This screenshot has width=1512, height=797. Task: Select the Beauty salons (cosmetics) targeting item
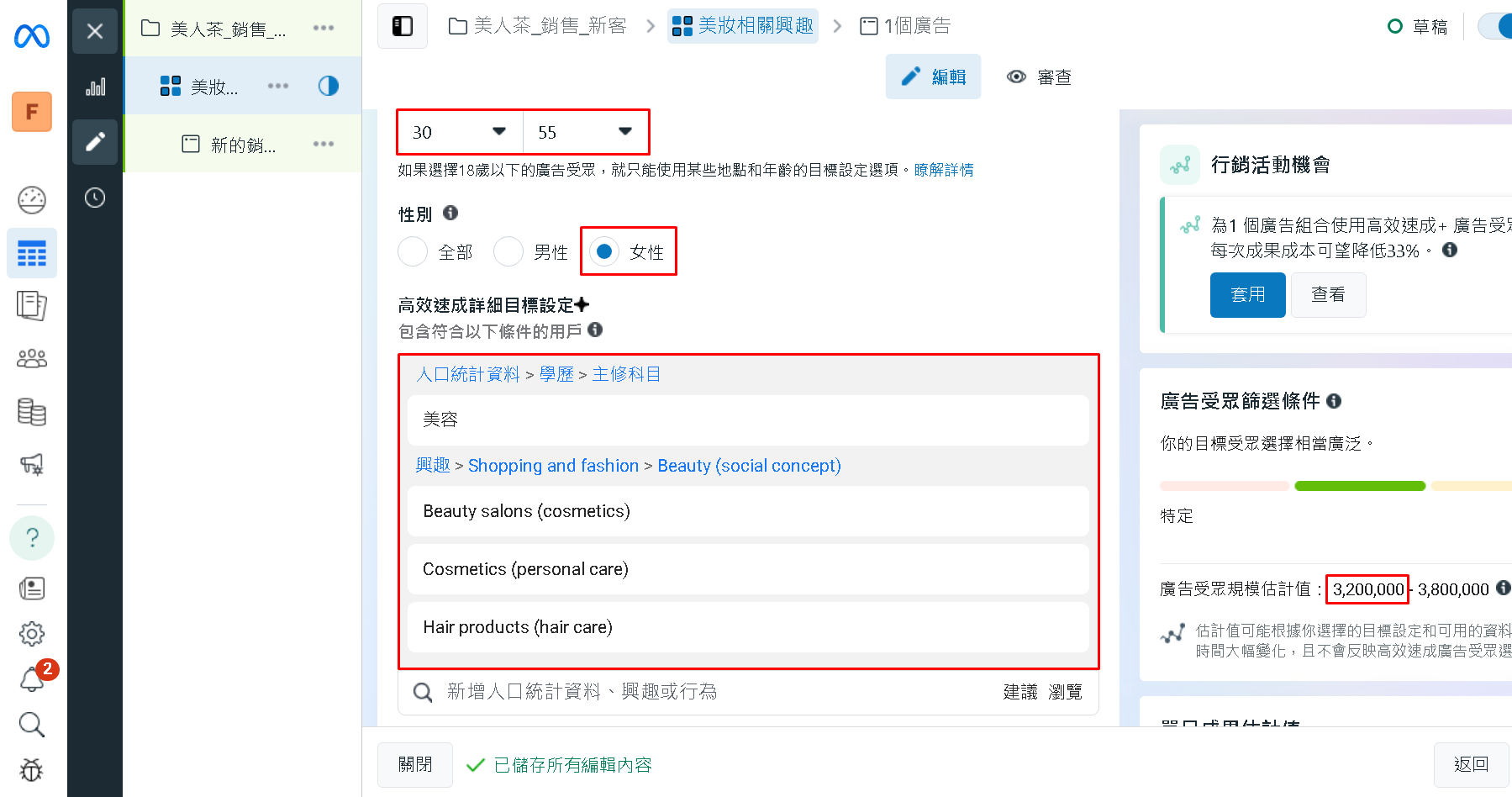coord(748,511)
